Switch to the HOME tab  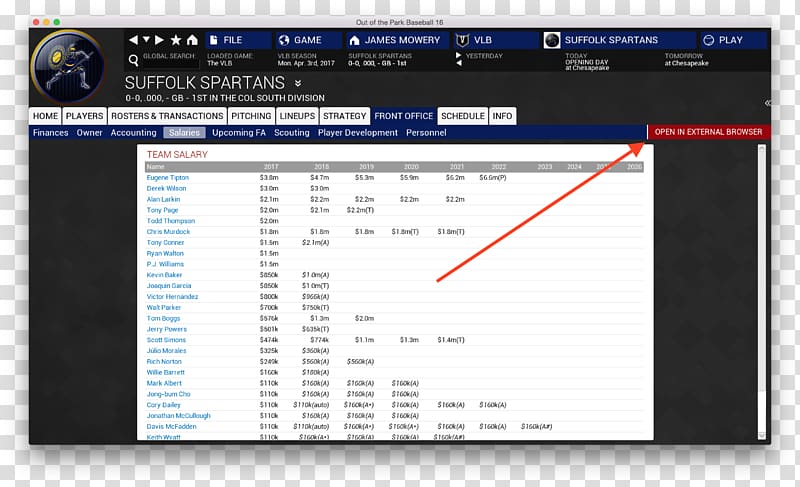point(45,116)
